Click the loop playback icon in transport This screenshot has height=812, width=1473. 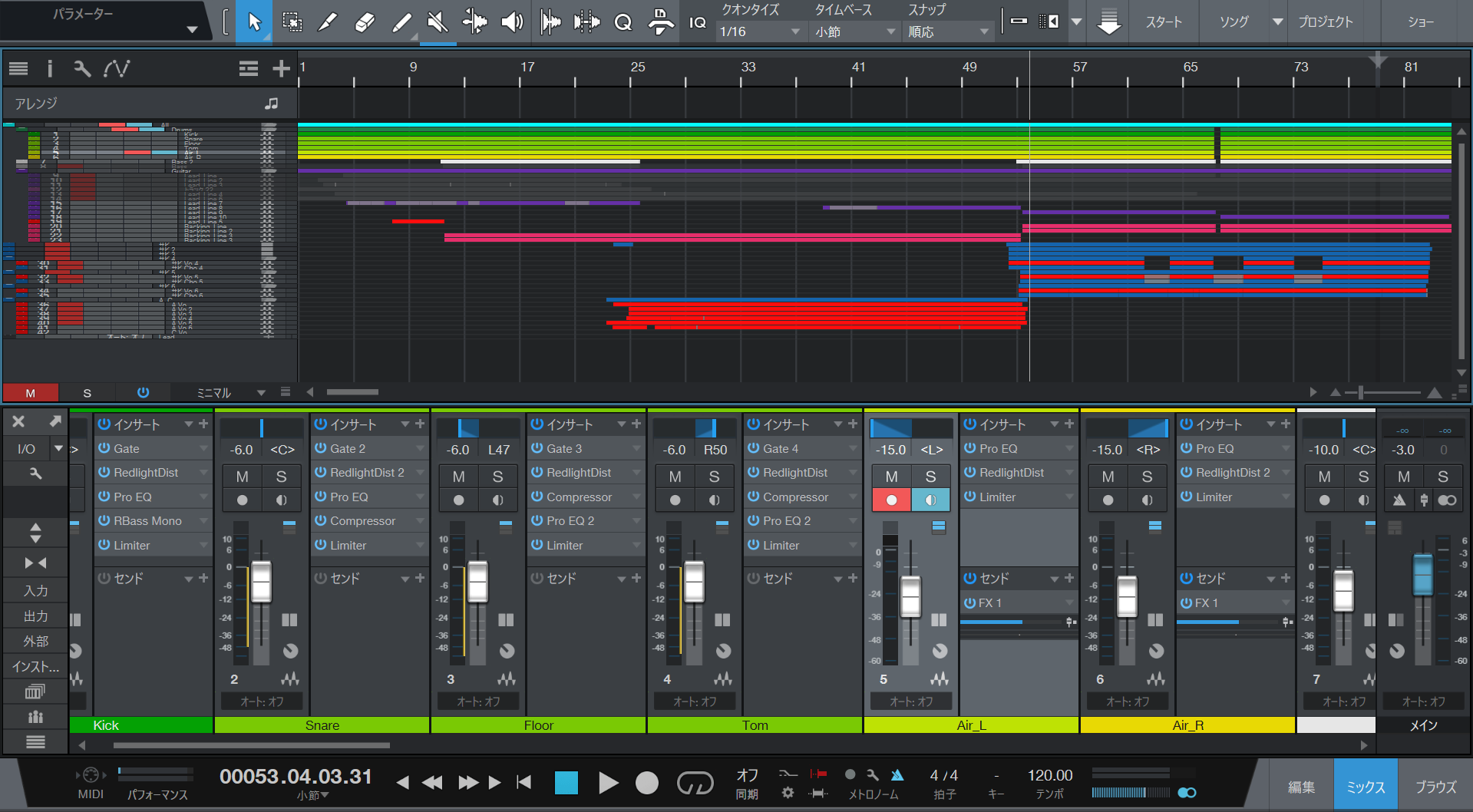695,782
